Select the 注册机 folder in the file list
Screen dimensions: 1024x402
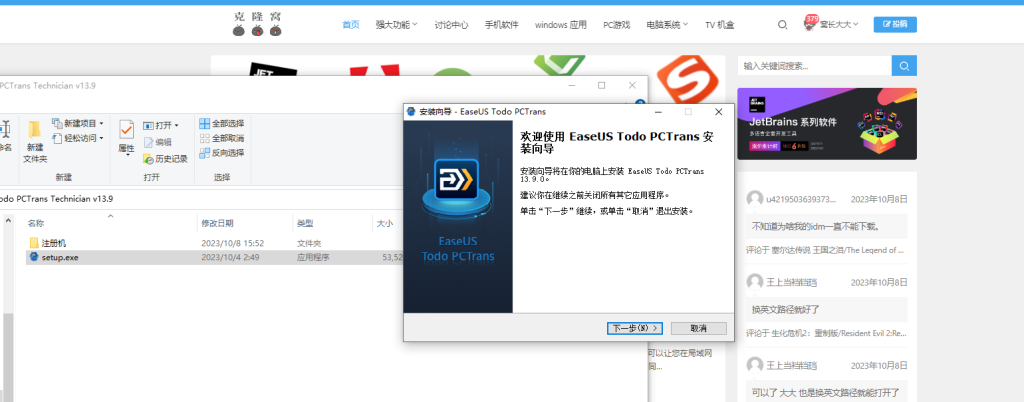pos(54,243)
